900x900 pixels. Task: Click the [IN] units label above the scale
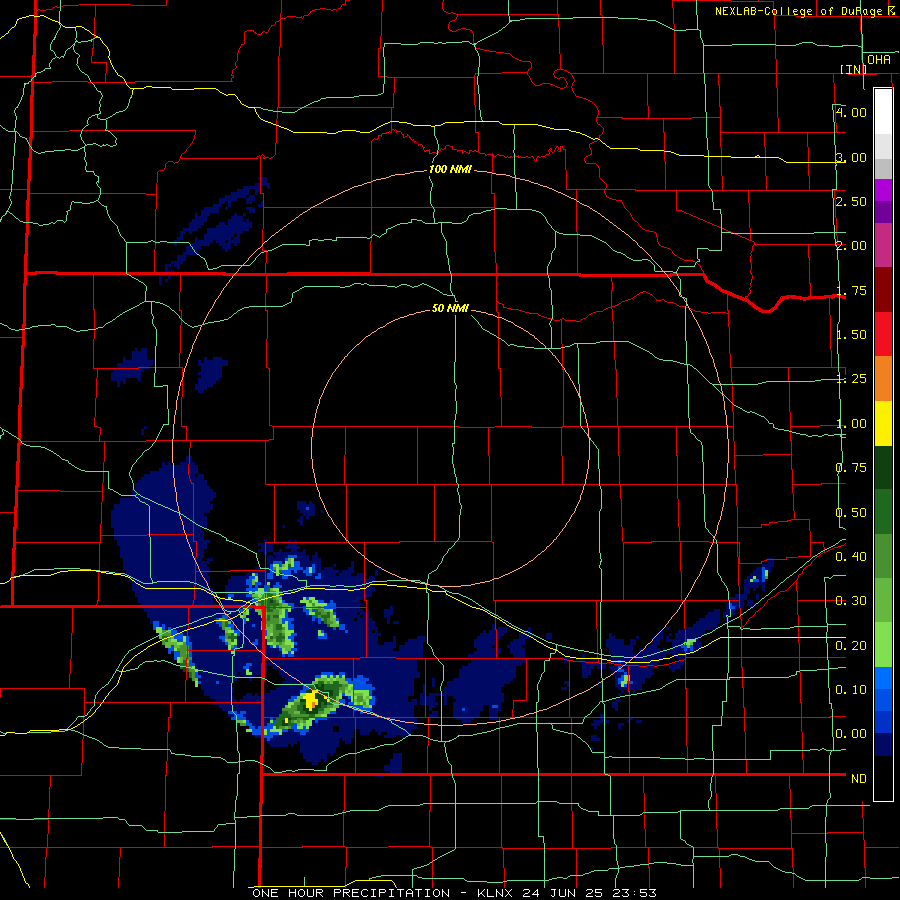(x=852, y=69)
